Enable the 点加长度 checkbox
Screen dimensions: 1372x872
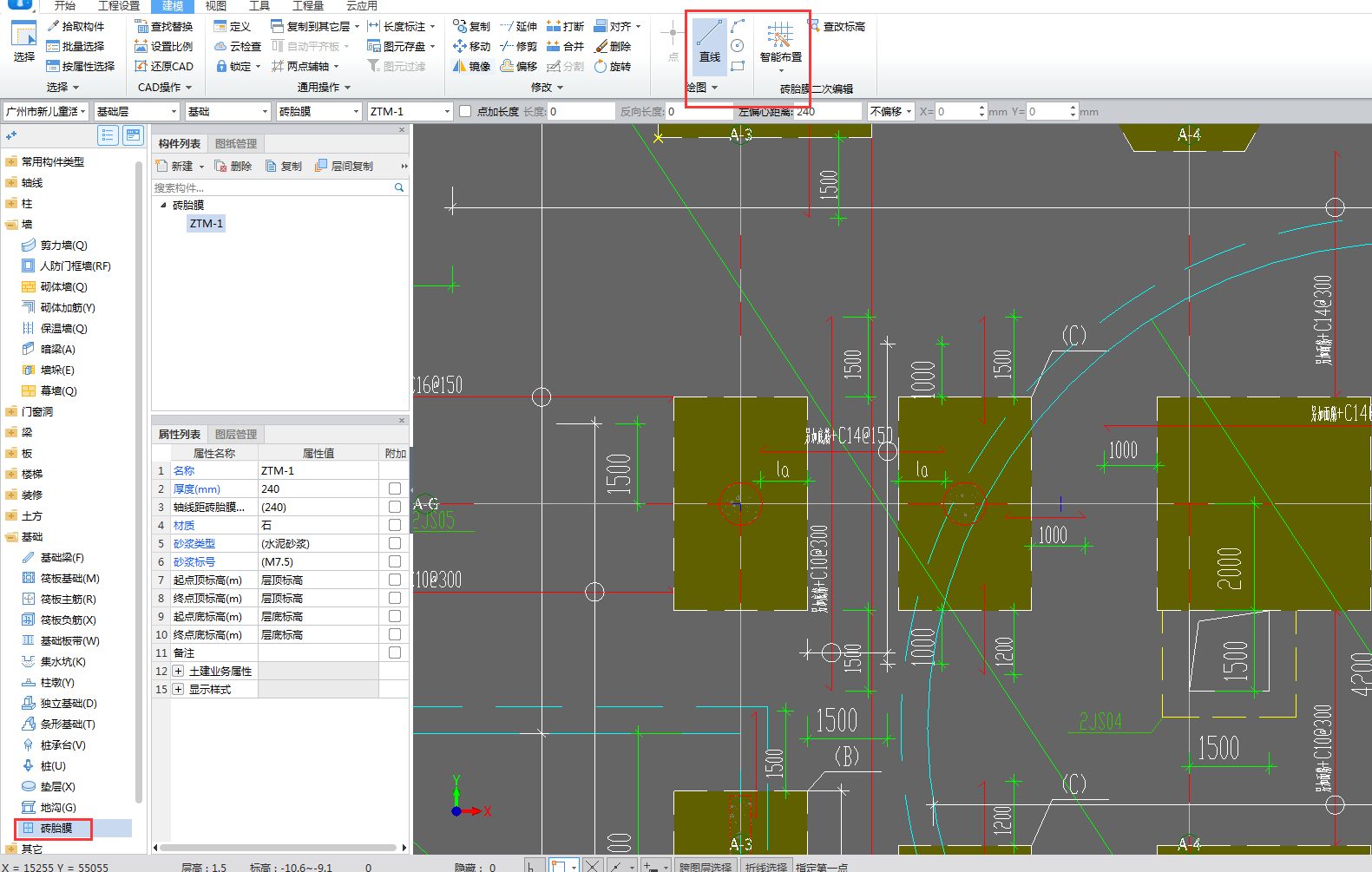pos(465,111)
